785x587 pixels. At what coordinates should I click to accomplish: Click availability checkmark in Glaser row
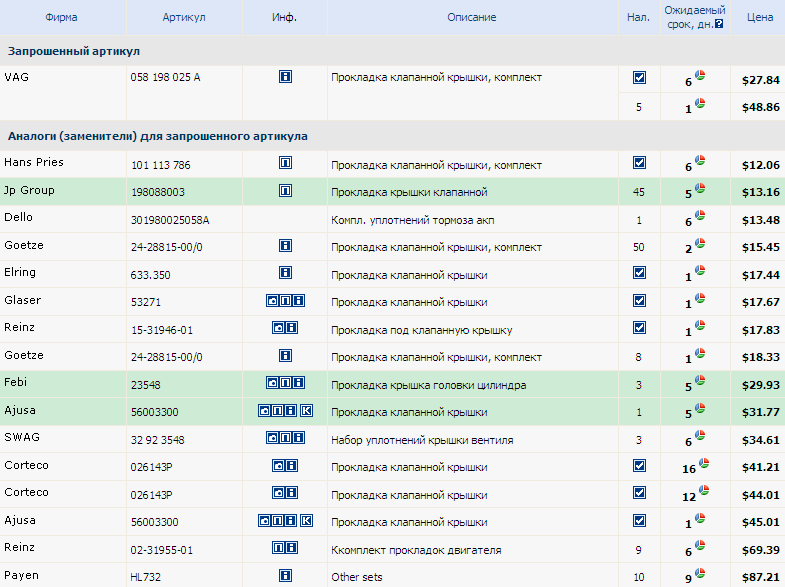coord(639,301)
